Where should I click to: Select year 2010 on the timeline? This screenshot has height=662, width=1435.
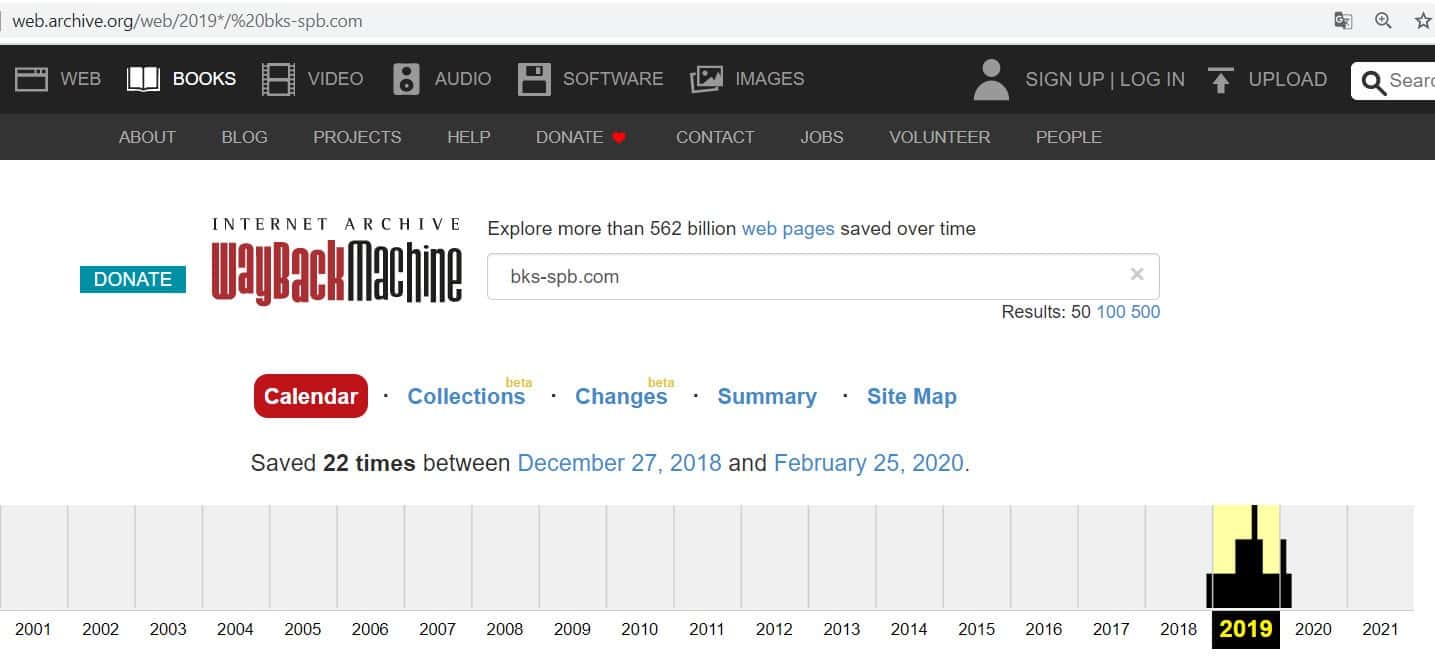point(640,629)
